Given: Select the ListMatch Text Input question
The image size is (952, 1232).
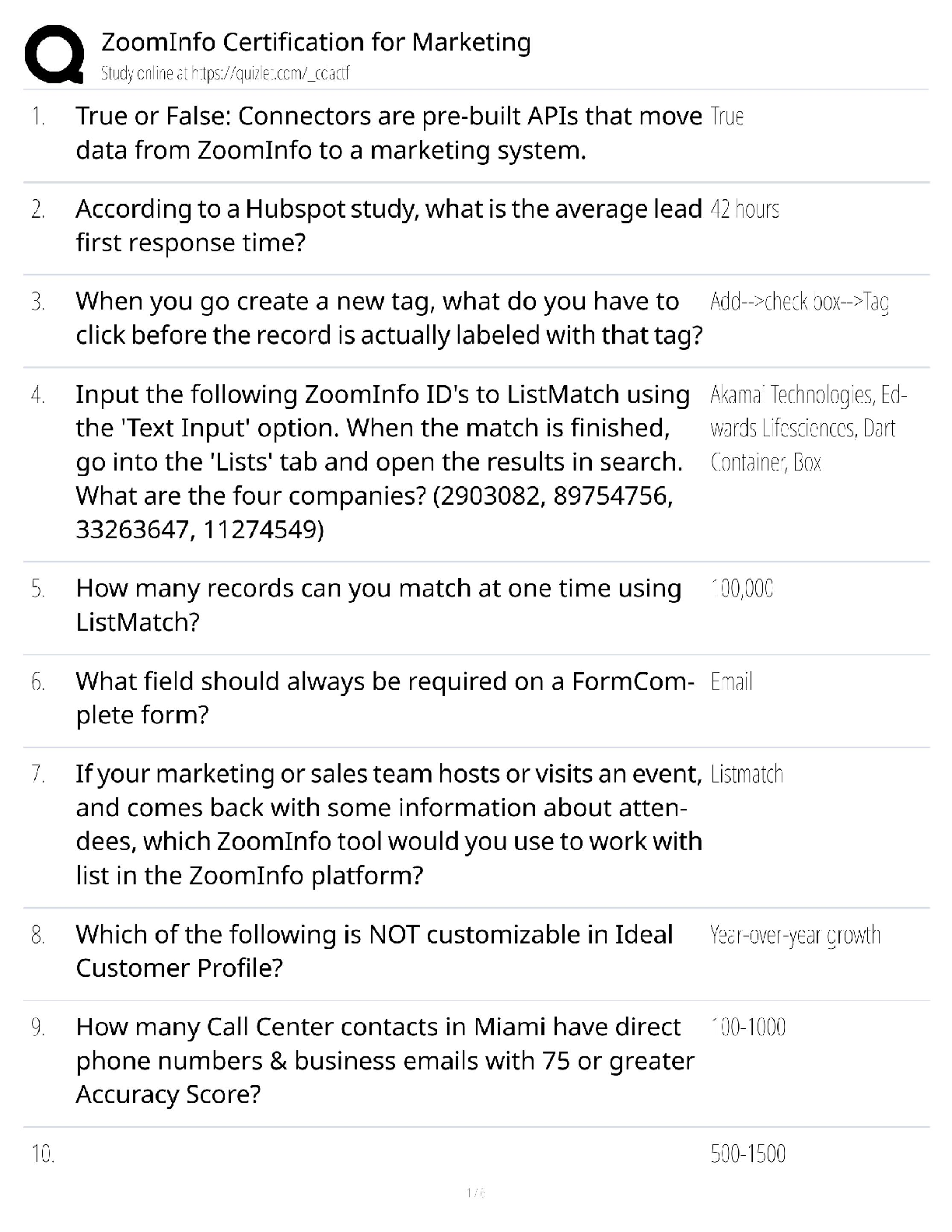Looking at the screenshot, I should tap(381, 462).
